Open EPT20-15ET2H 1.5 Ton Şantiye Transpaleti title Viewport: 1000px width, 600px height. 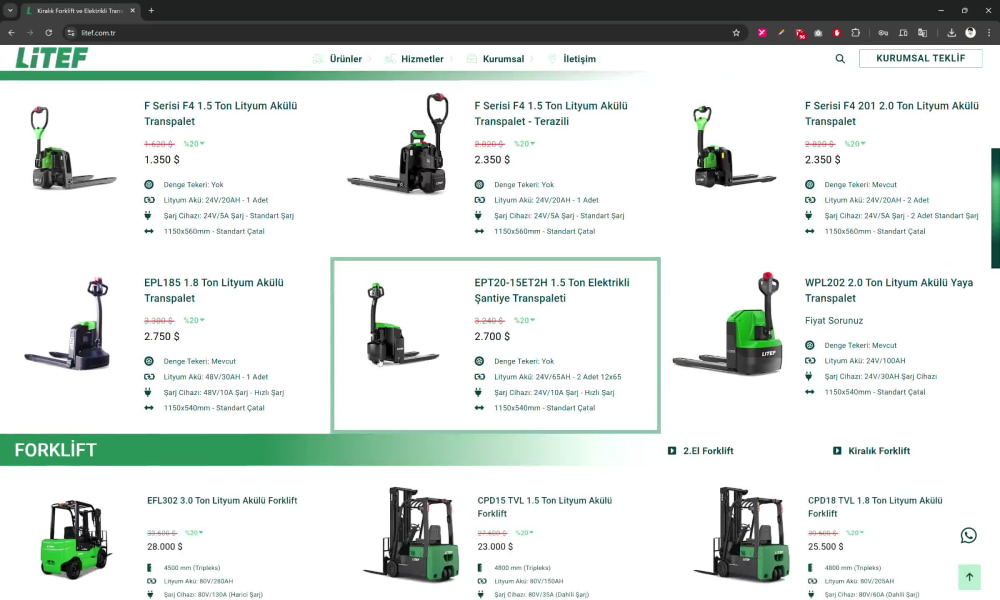click(x=552, y=290)
